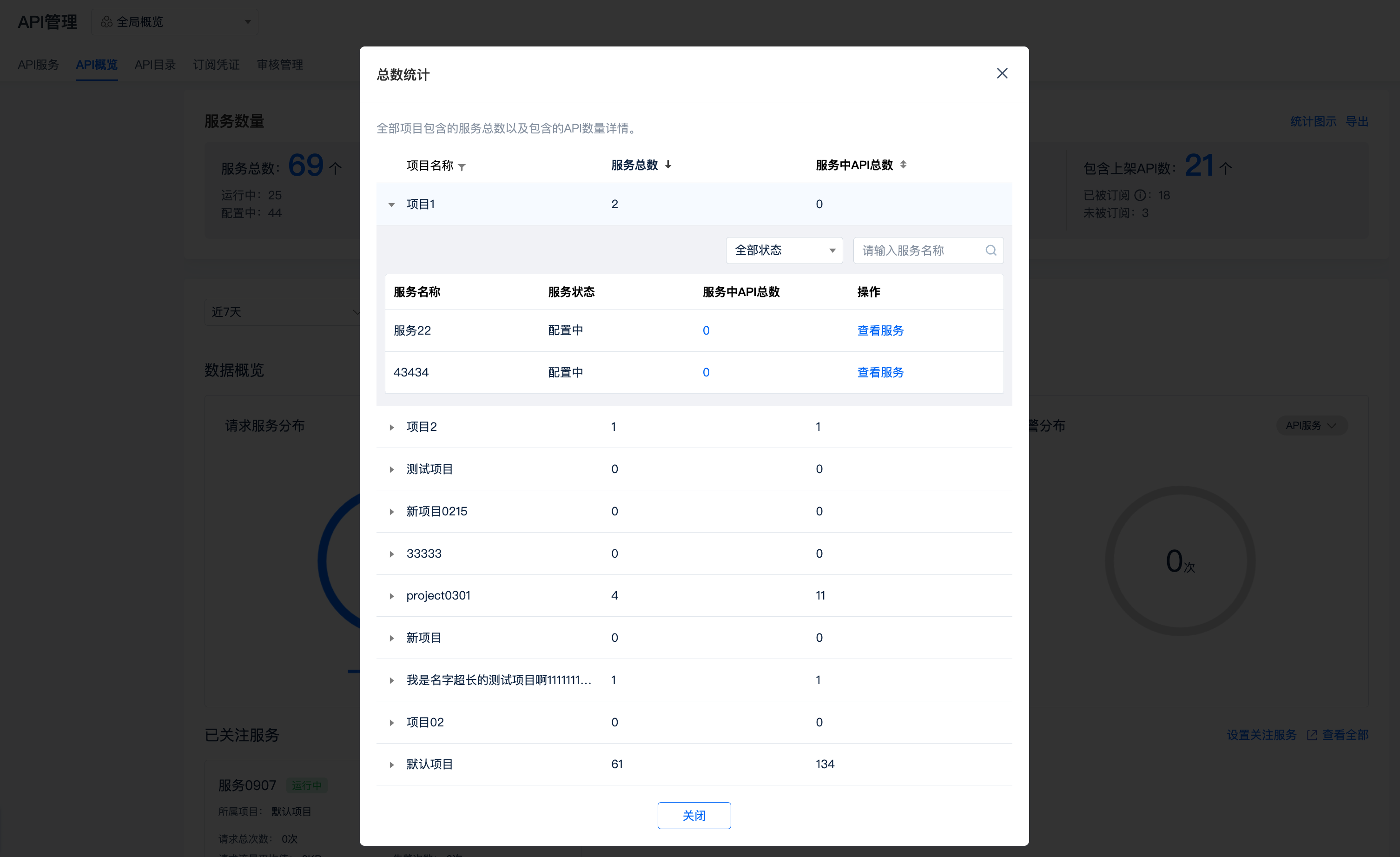The height and width of the screenshot is (857, 1400).
Task: Filter by 项目名称 funnel icon
Action: coord(462,167)
